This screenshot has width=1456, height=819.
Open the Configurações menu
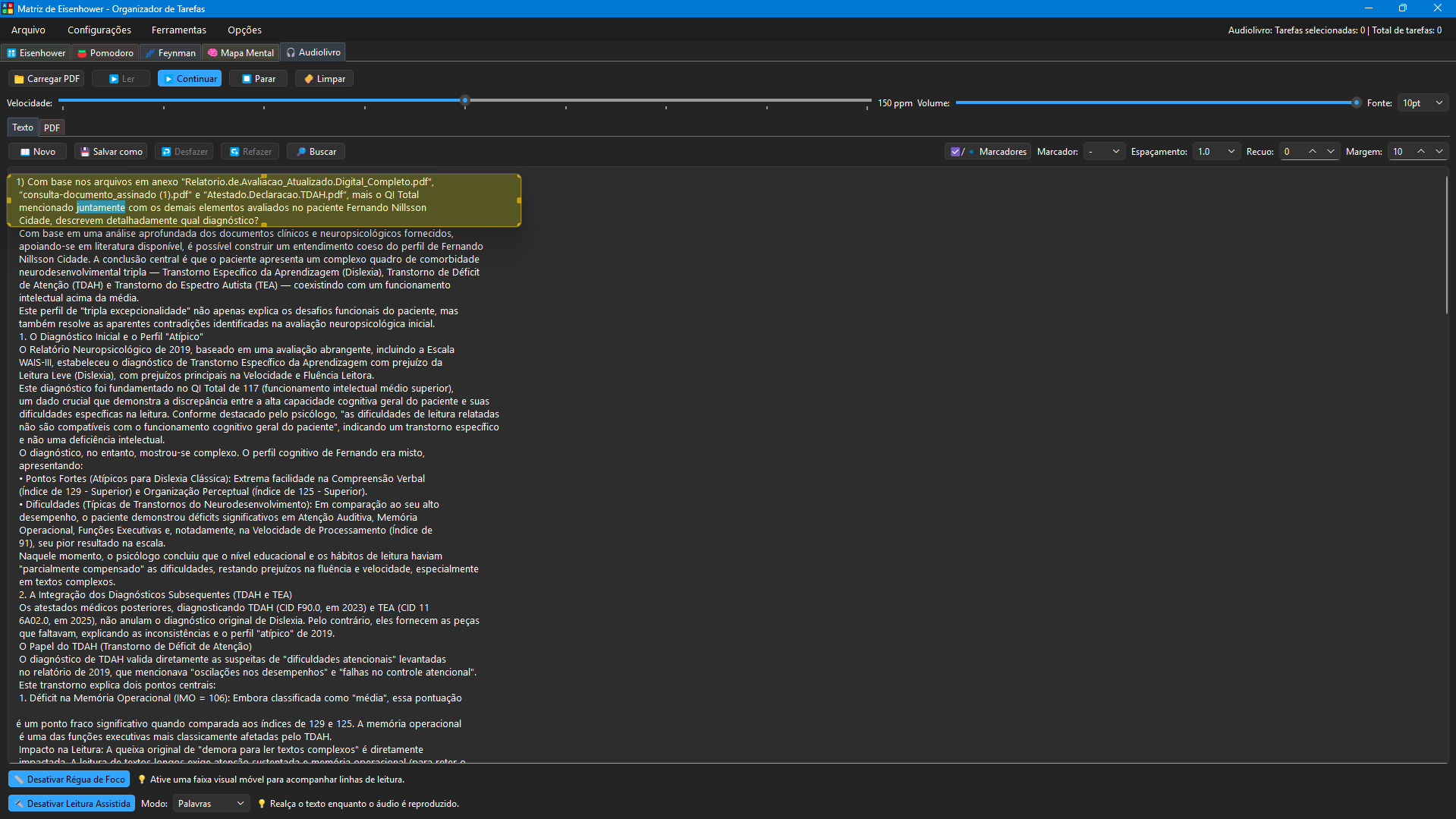point(99,30)
